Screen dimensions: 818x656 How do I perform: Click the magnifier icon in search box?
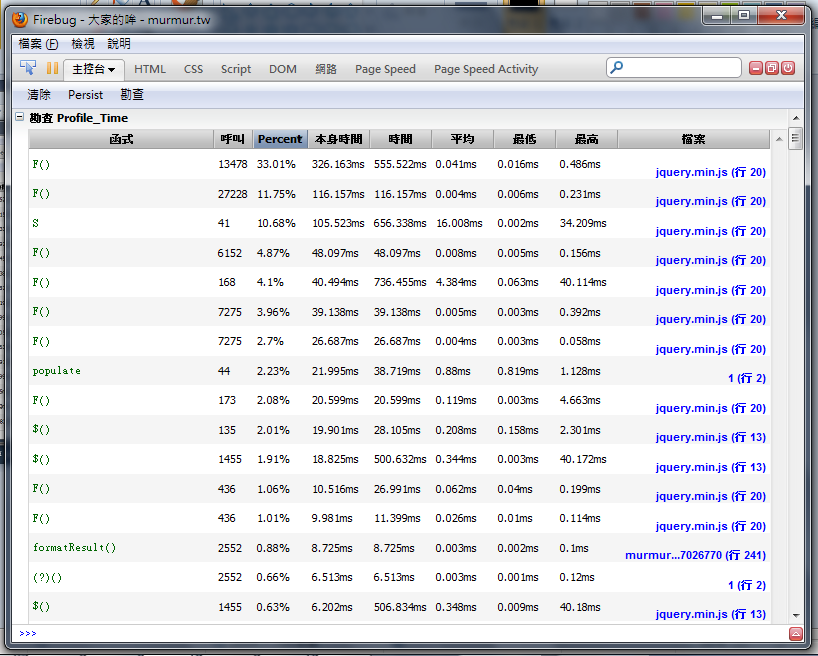(617, 67)
